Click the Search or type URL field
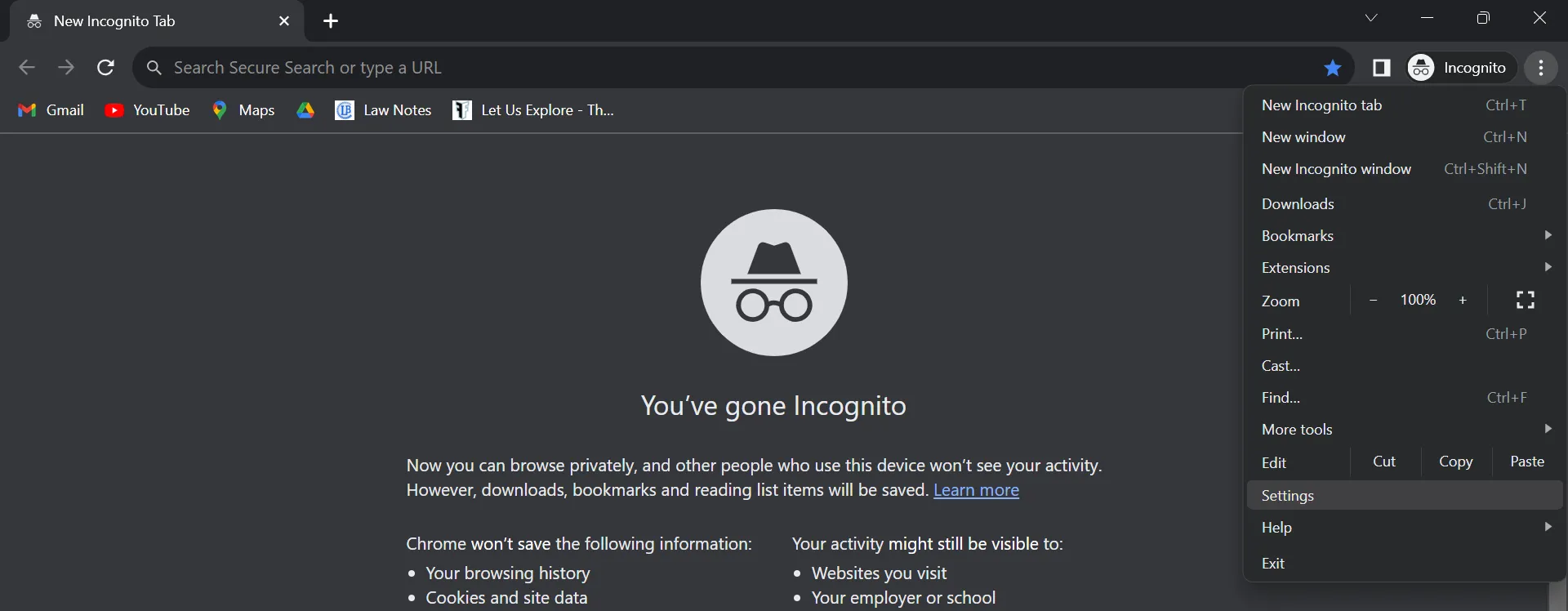This screenshot has width=1568, height=611. click(x=727, y=68)
